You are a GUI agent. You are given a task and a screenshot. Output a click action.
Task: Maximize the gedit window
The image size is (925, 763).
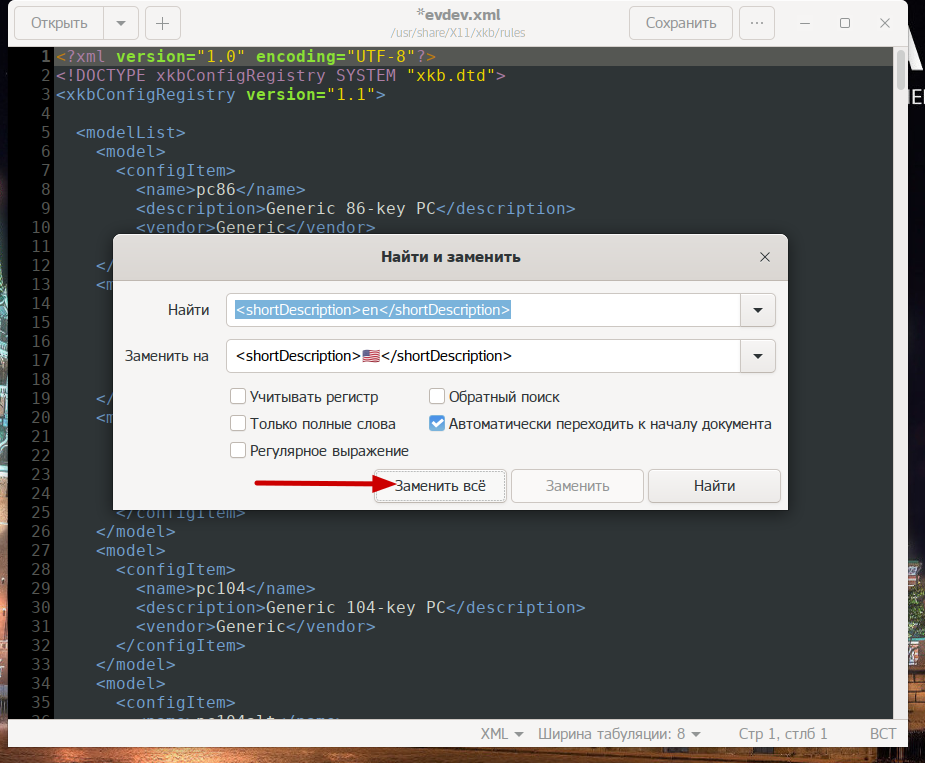click(845, 23)
